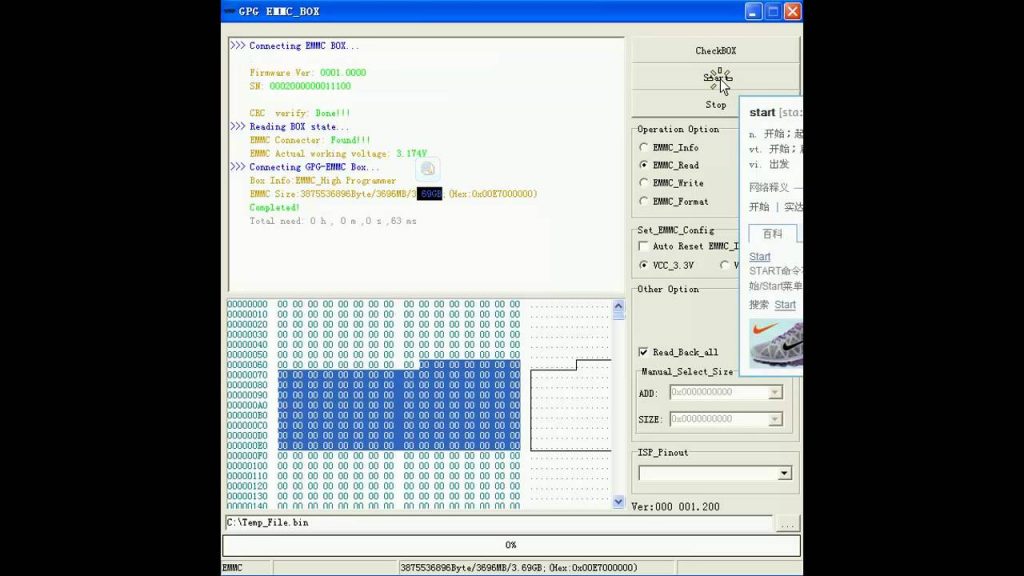Select the second VCC voltage radio button
This screenshot has height=576, width=1024.
pyautogui.click(x=724, y=265)
